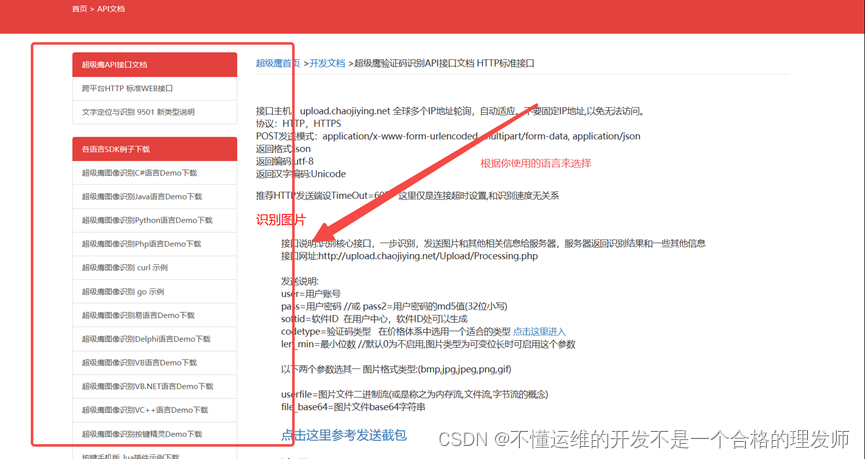Select 超级鹰API接口文档 sidebar header

(154, 65)
